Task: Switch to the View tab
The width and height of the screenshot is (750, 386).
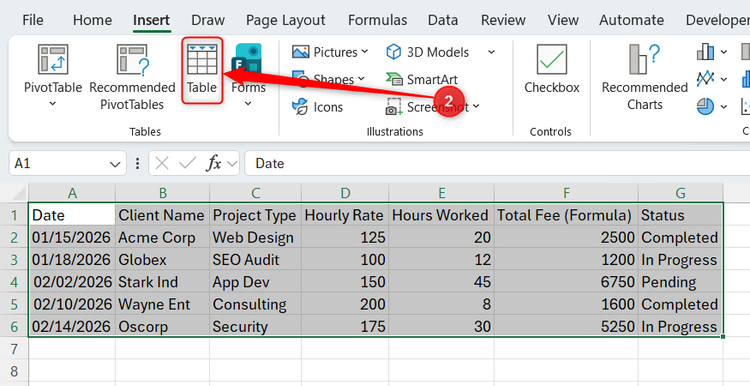Action: 563,20
